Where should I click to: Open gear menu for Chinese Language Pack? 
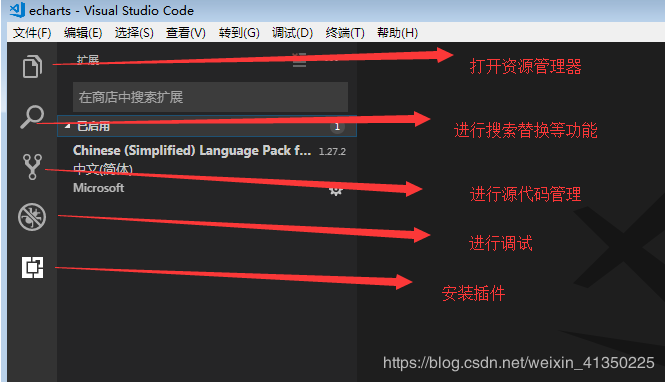point(336,190)
